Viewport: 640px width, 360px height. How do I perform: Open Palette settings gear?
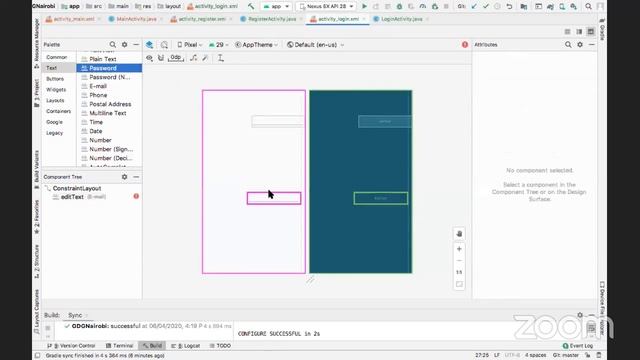coord(124,44)
